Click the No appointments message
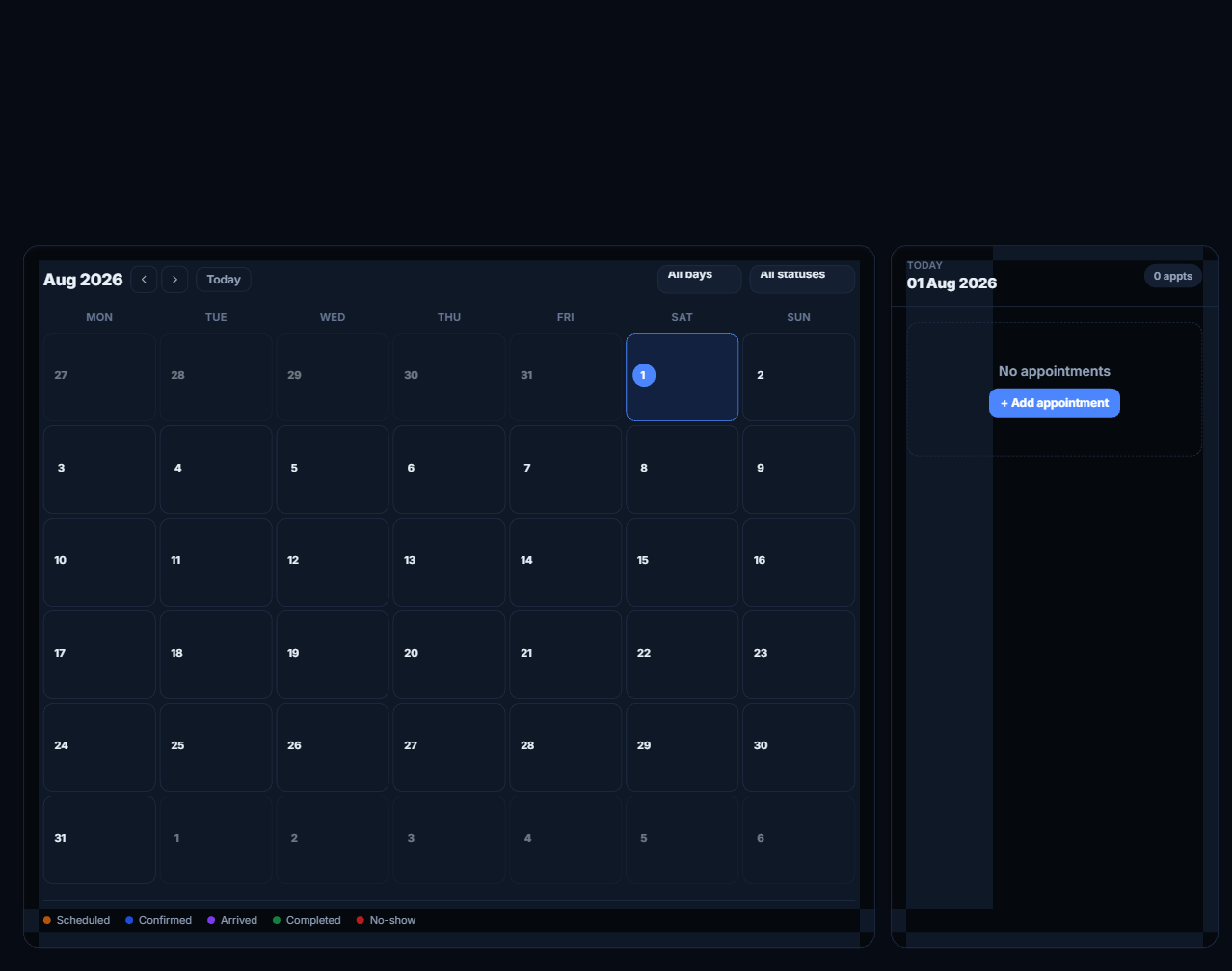 pyautogui.click(x=1055, y=371)
